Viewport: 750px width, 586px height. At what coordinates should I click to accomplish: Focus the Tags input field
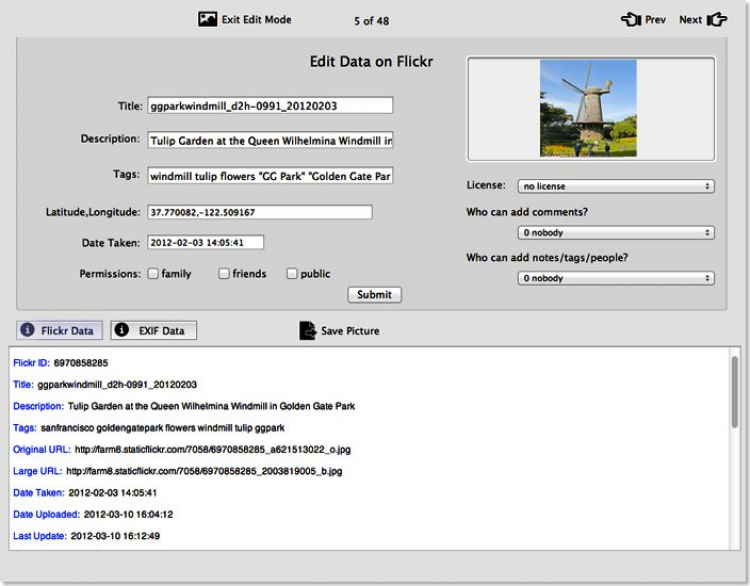(x=270, y=176)
